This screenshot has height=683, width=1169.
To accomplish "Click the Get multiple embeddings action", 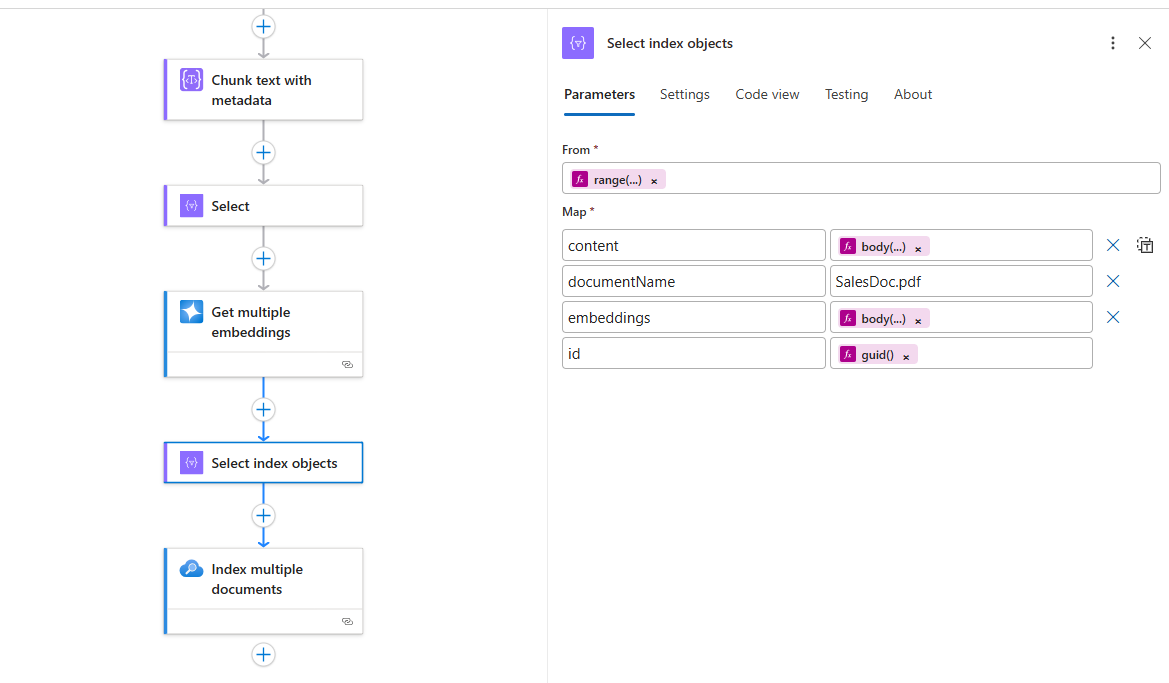I will click(263, 322).
